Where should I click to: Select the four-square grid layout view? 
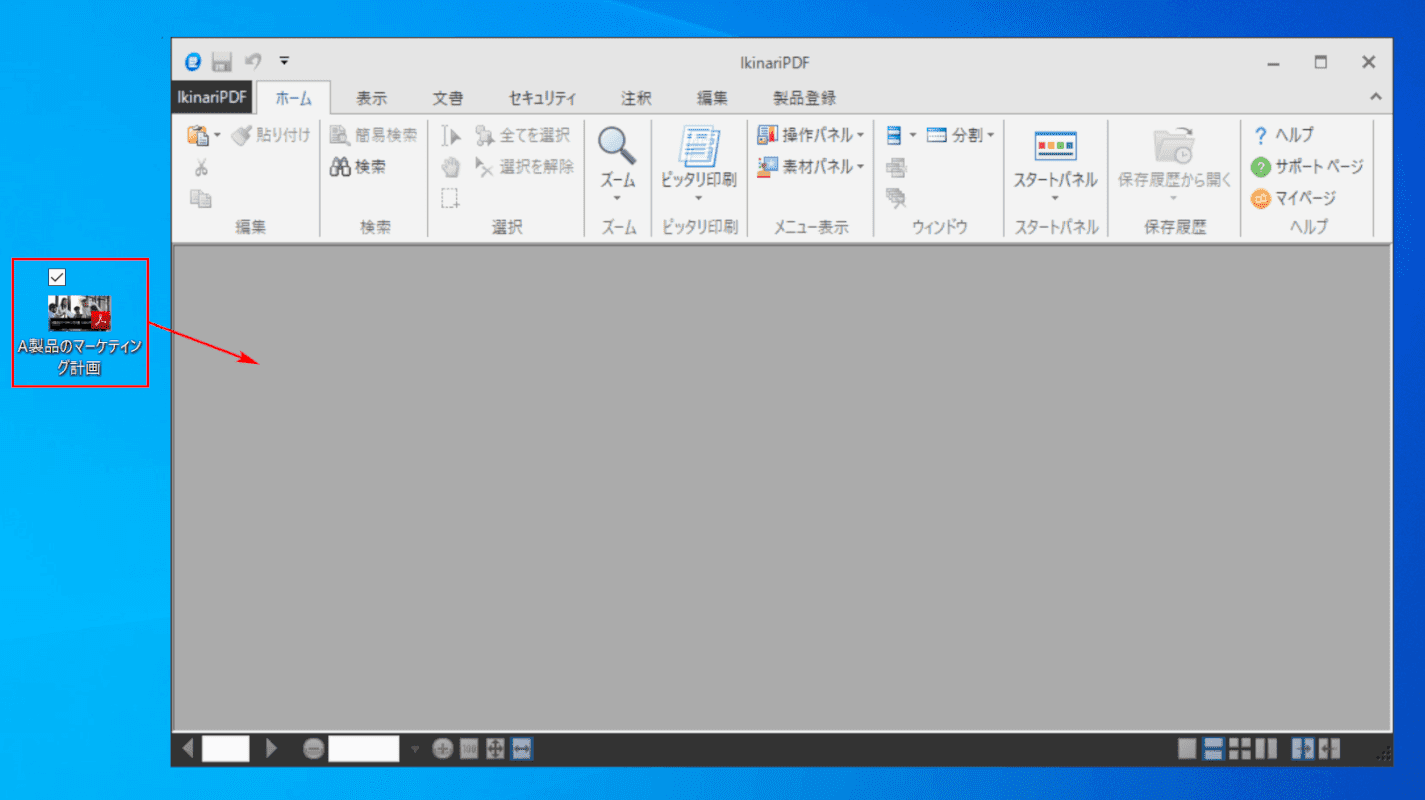point(1240,748)
